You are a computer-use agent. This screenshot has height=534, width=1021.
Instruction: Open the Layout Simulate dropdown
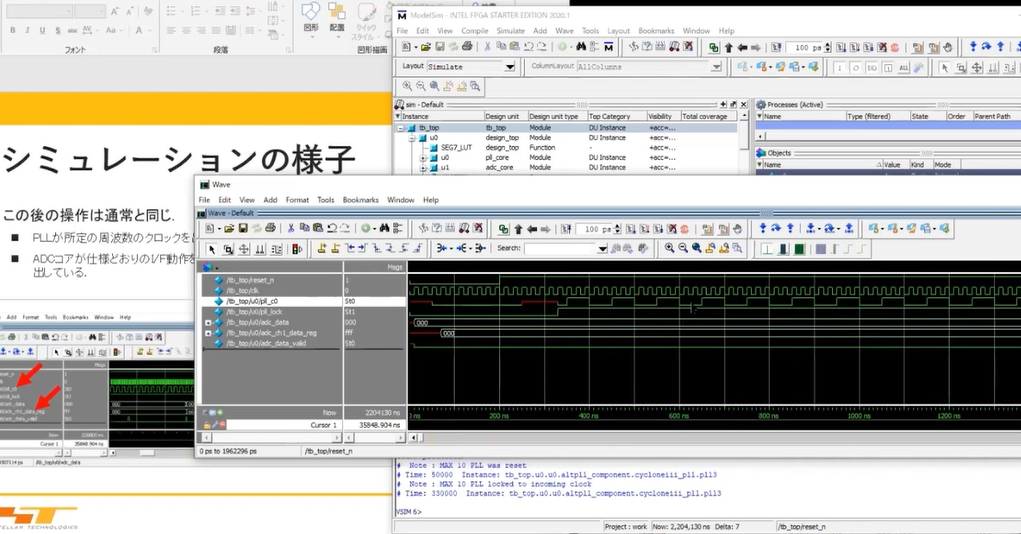(510, 67)
